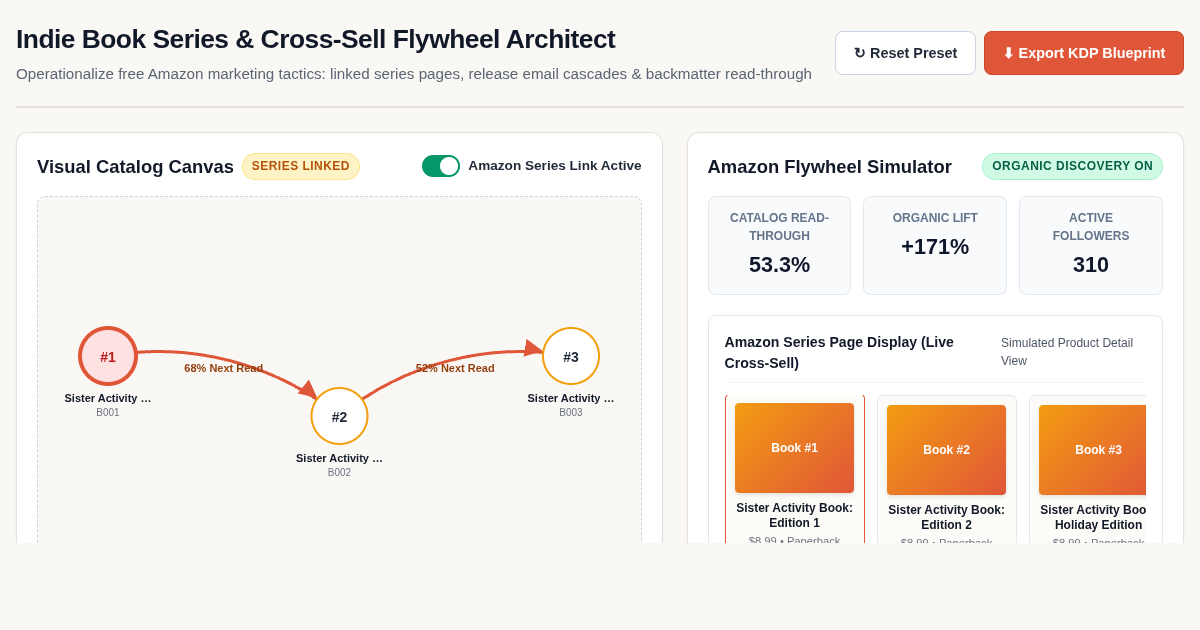Open the Book #2 cover thumbnail
Viewport: 1200px width, 630px height.
coord(946,450)
